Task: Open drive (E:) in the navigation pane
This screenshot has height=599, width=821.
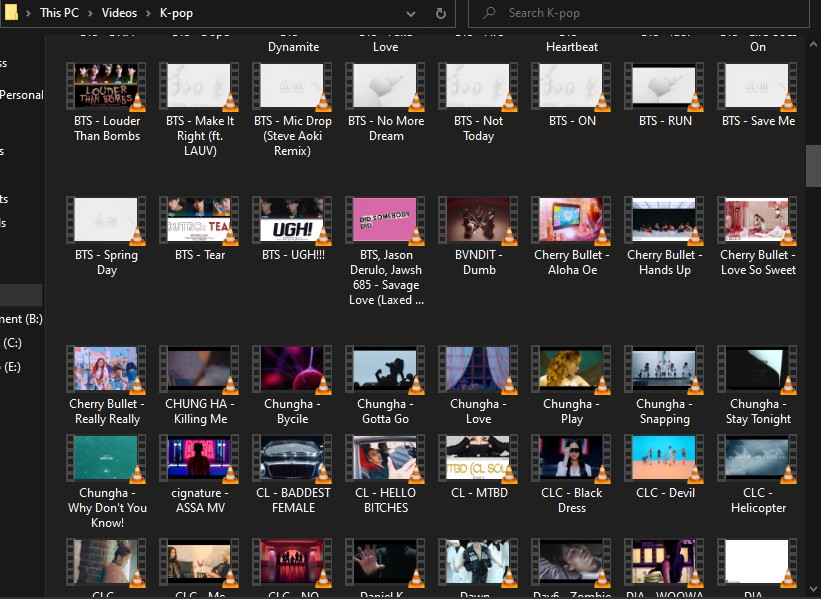Action: 12,367
